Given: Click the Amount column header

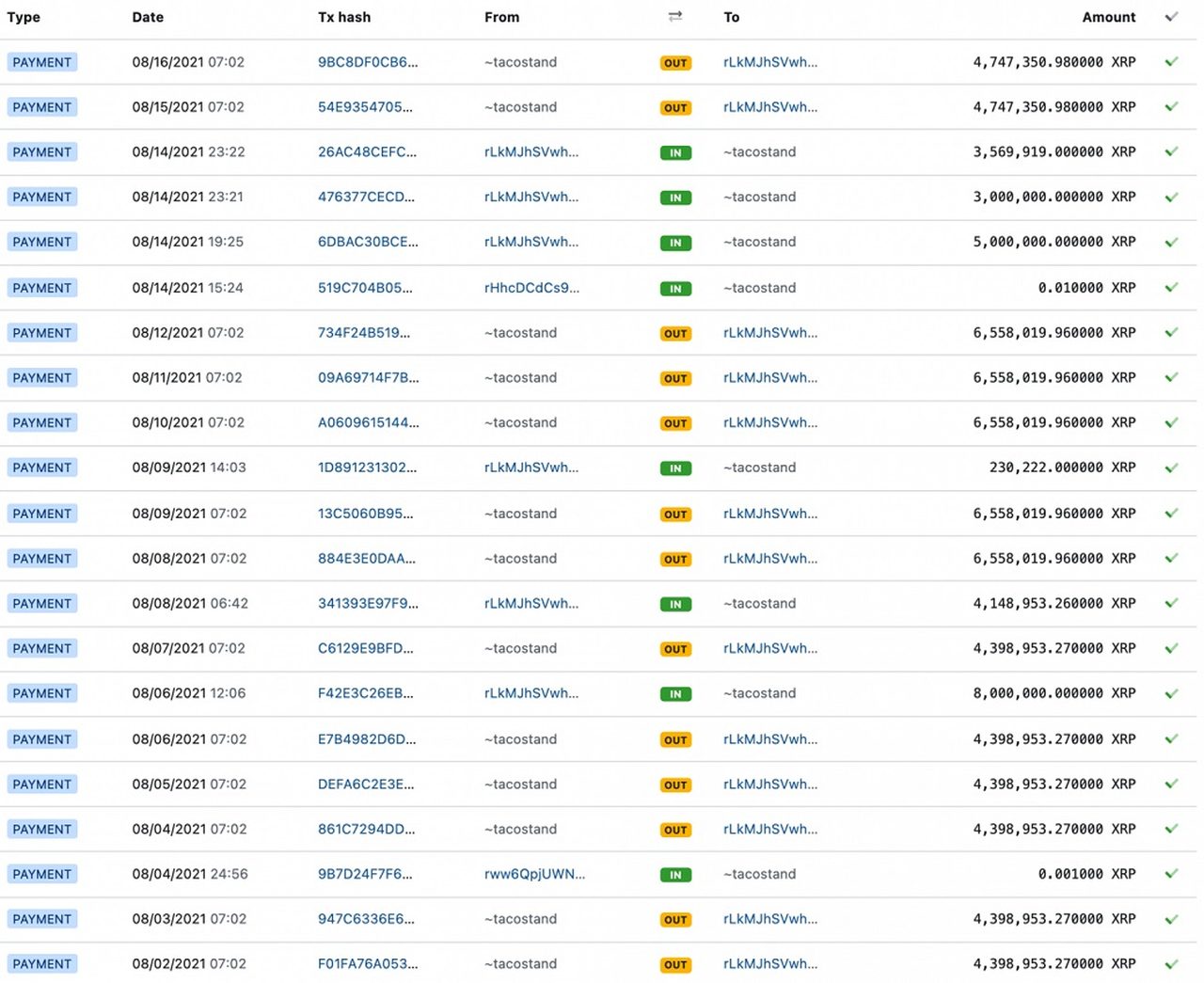Looking at the screenshot, I should [1109, 17].
